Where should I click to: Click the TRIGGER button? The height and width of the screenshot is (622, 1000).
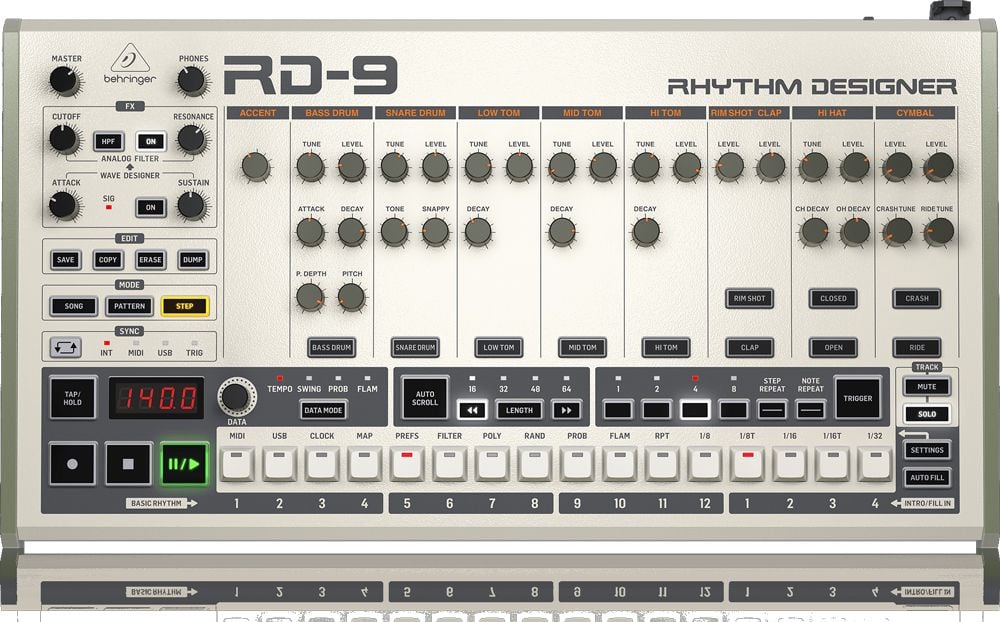pos(858,398)
